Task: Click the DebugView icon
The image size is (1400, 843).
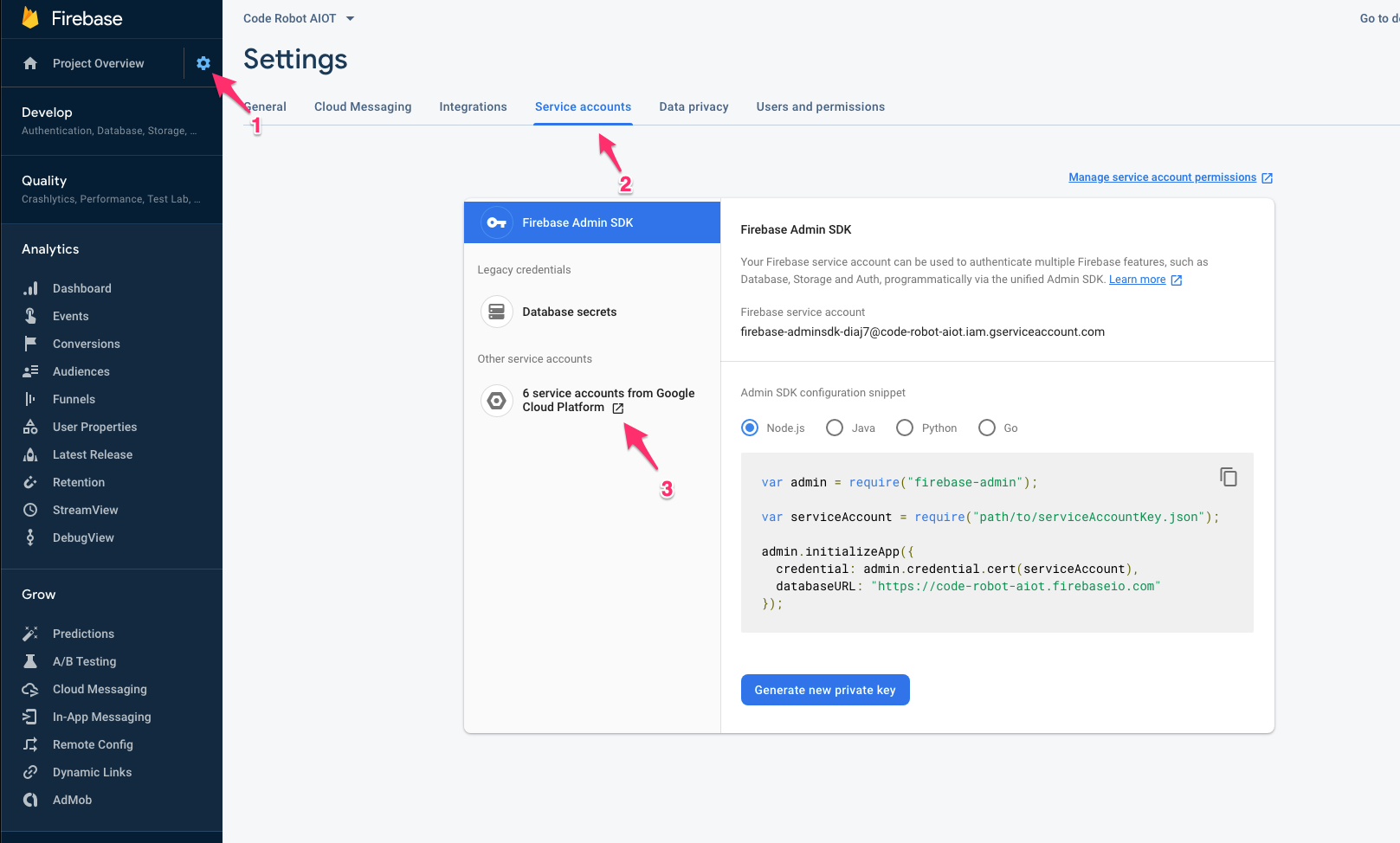Action: 30,537
